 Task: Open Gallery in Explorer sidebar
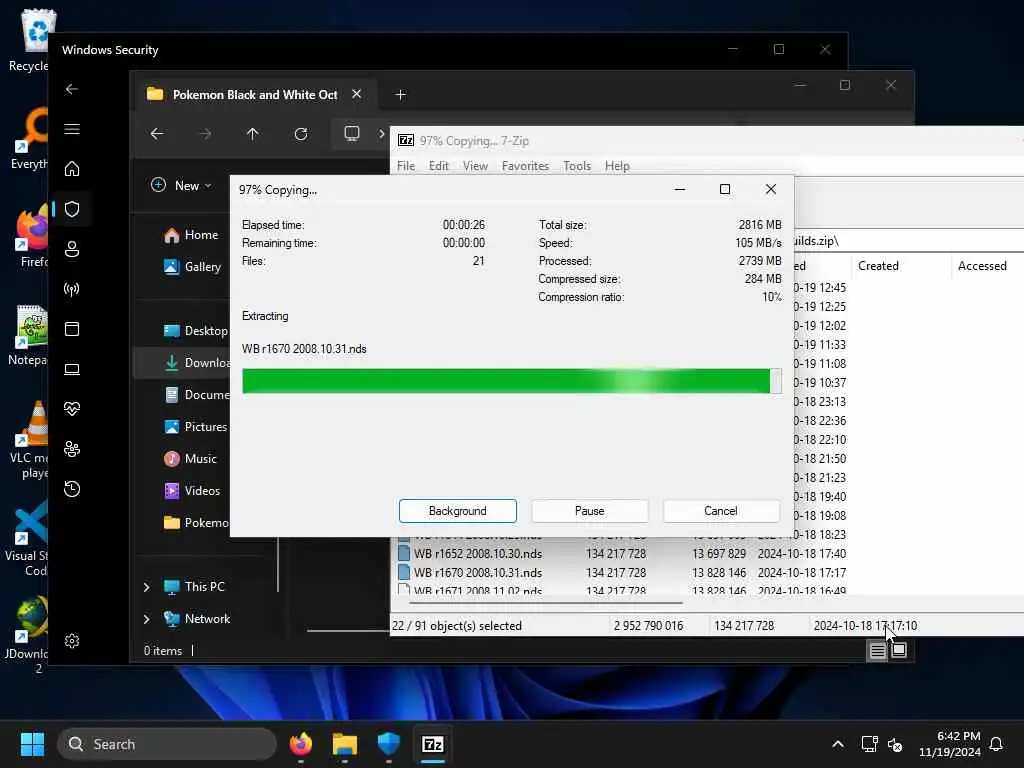click(193, 267)
